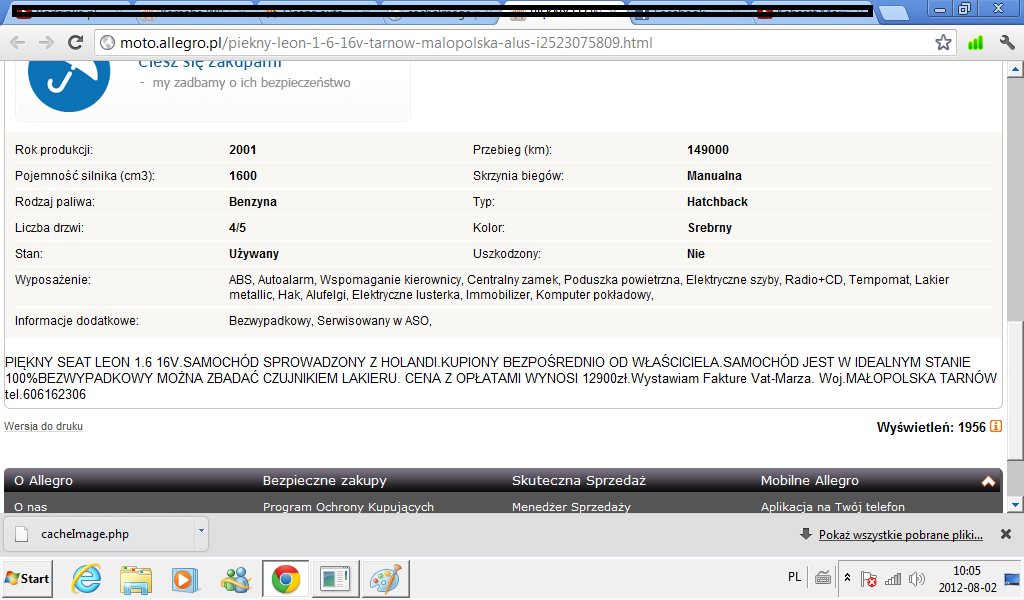
Task: Open the Windows Start menu
Action: (x=27, y=578)
